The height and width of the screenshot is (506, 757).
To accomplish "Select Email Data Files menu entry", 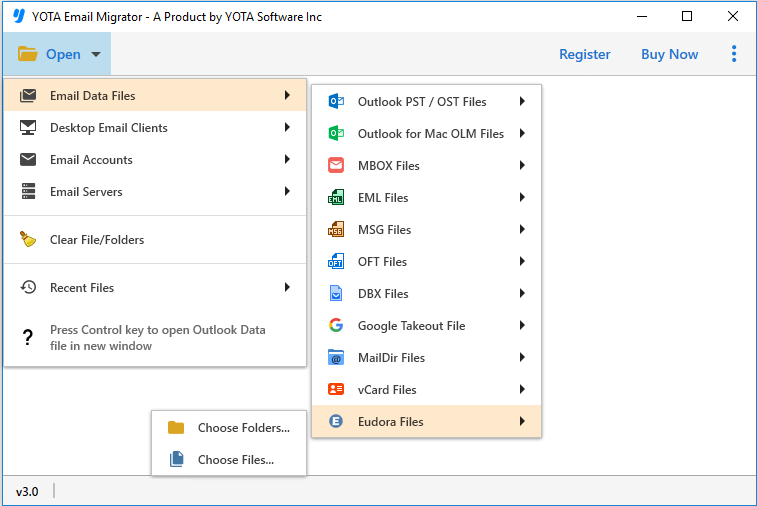I will click(155, 95).
